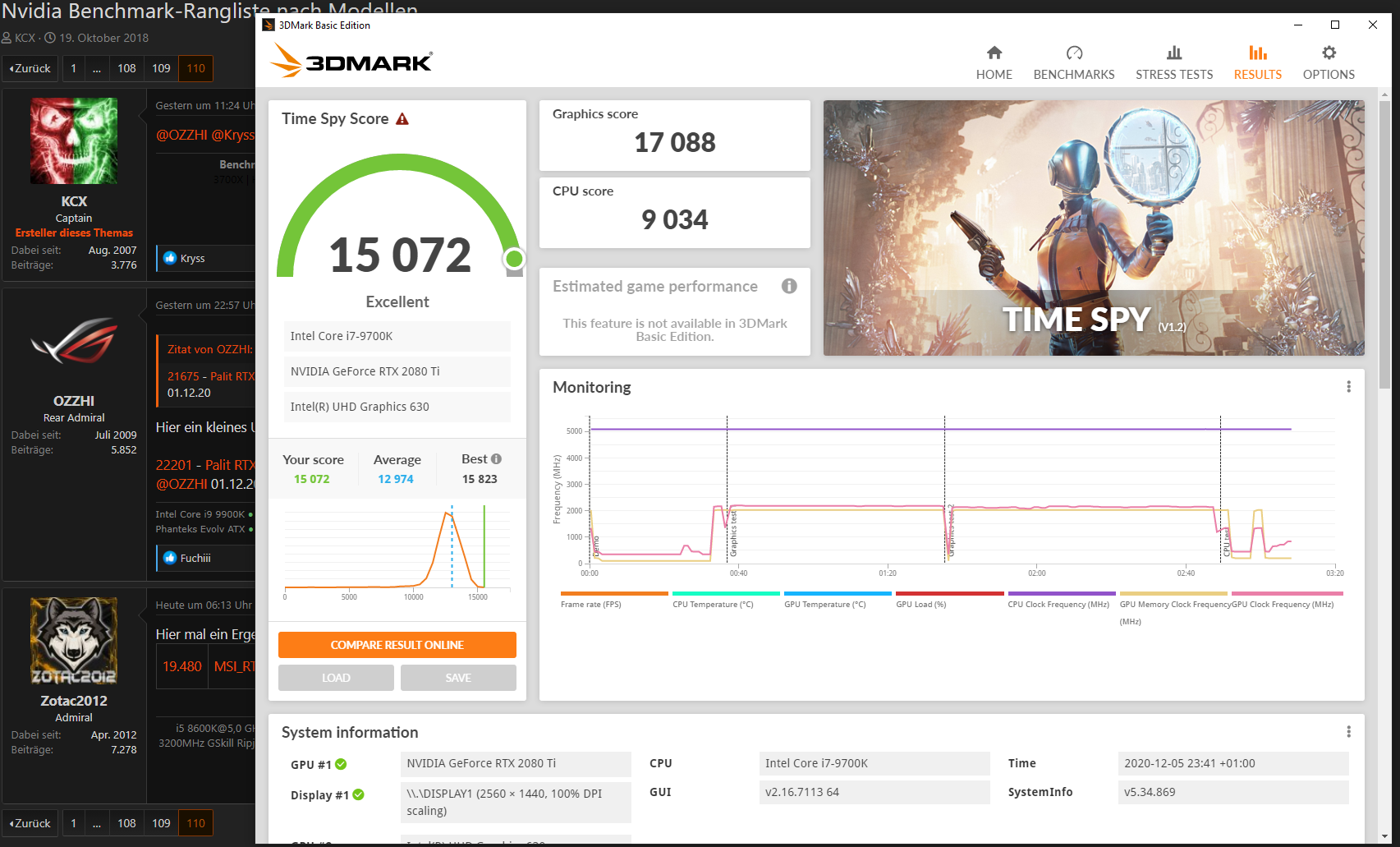Click the 3DMark title bar app icon
Image resolution: width=1400 pixels, height=847 pixels.
(x=268, y=25)
